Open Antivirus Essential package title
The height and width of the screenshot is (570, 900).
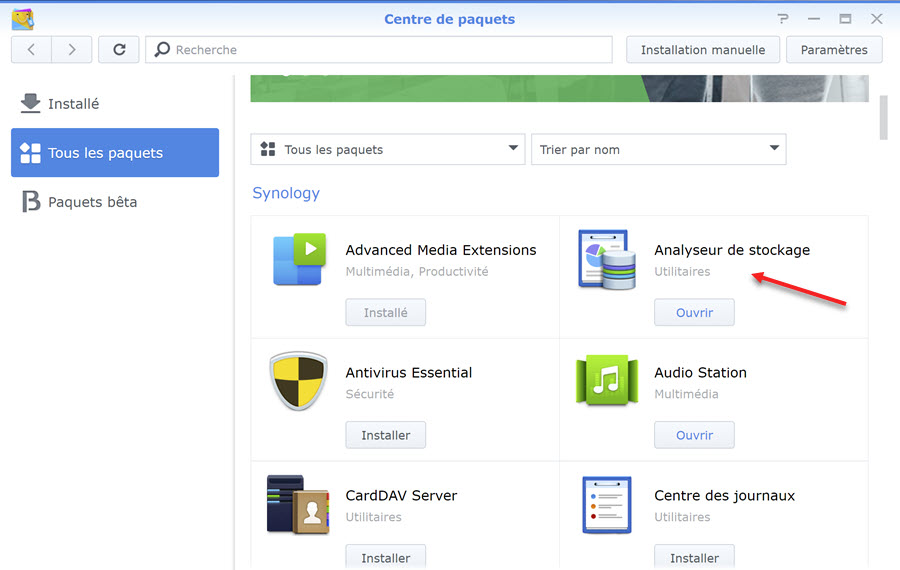(409, 373)
